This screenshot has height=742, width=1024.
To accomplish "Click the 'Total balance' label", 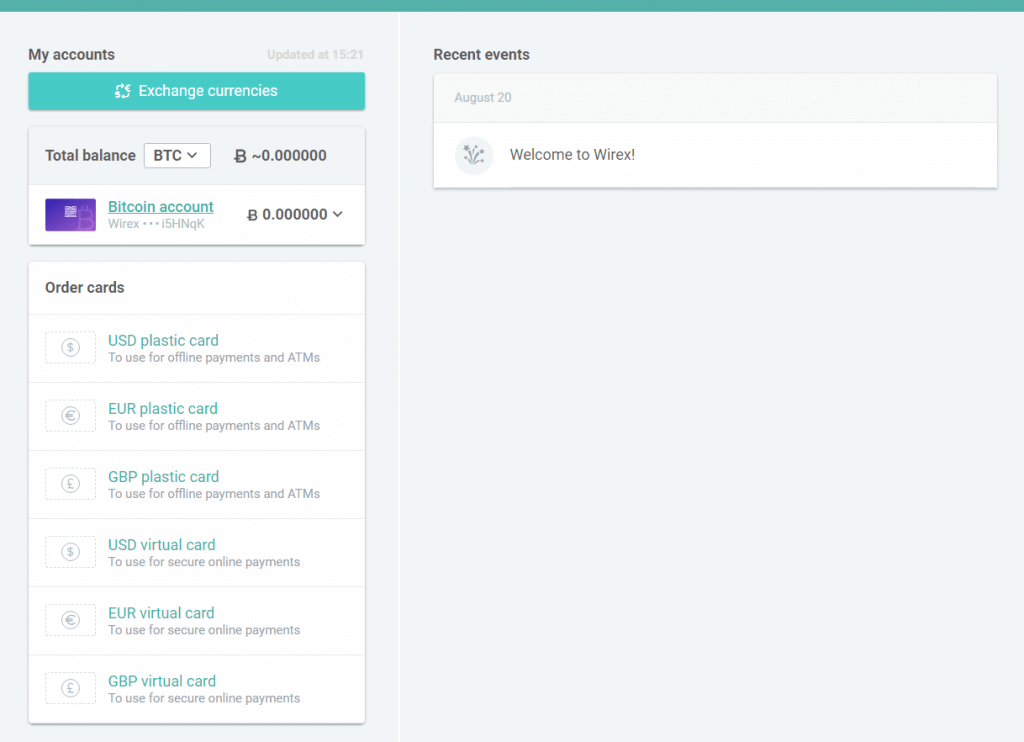I will pos(90,155).
